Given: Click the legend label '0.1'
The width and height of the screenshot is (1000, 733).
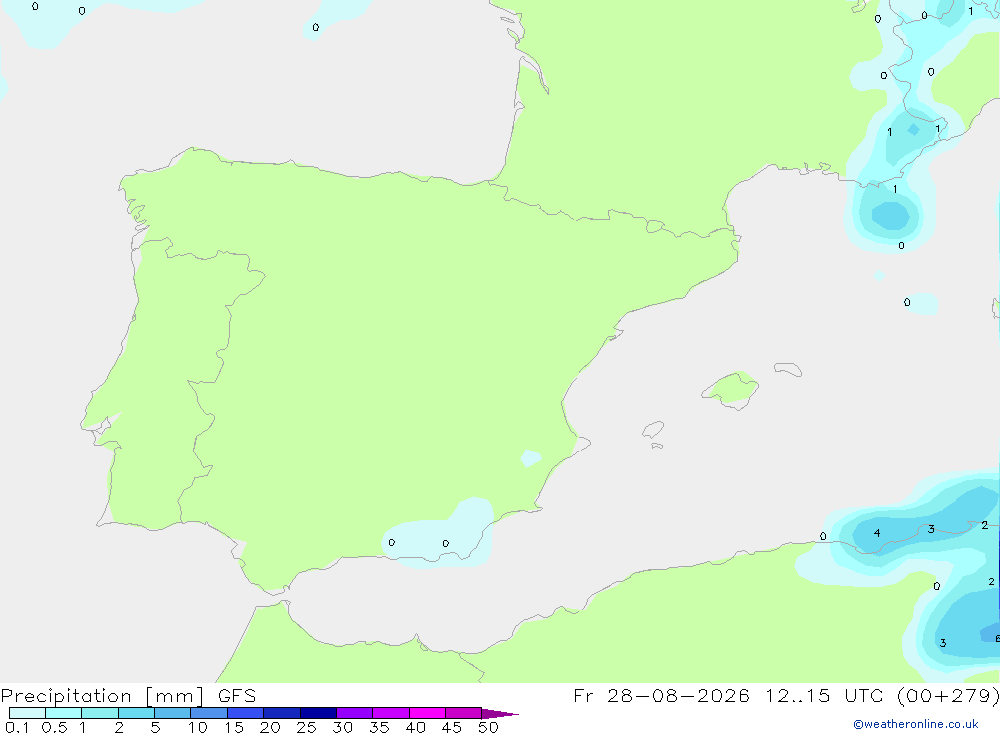Looking at the screenshot, I should [17, 727].
